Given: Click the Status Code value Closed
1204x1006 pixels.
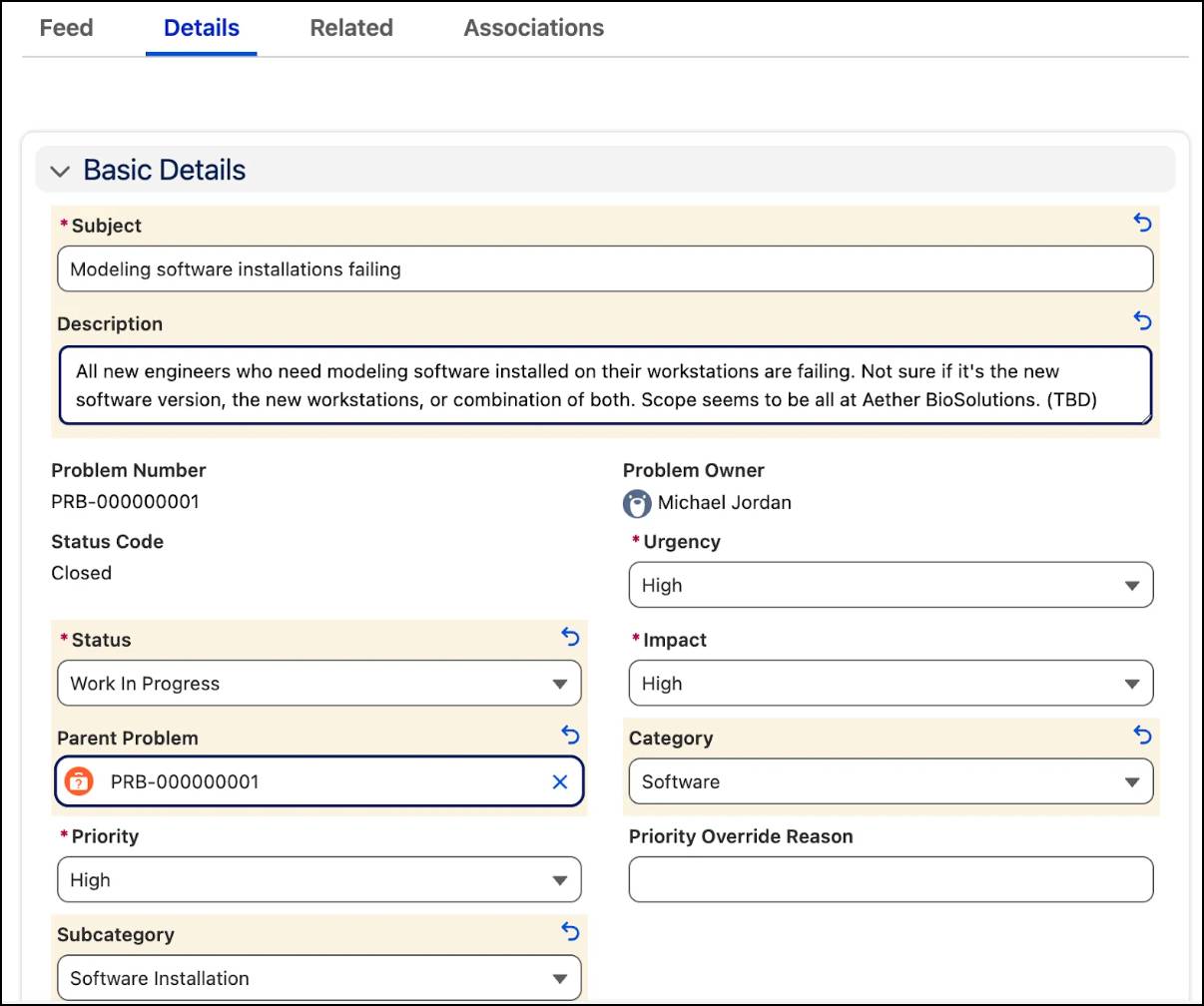Looking at the screenshot, I should 82,573.
